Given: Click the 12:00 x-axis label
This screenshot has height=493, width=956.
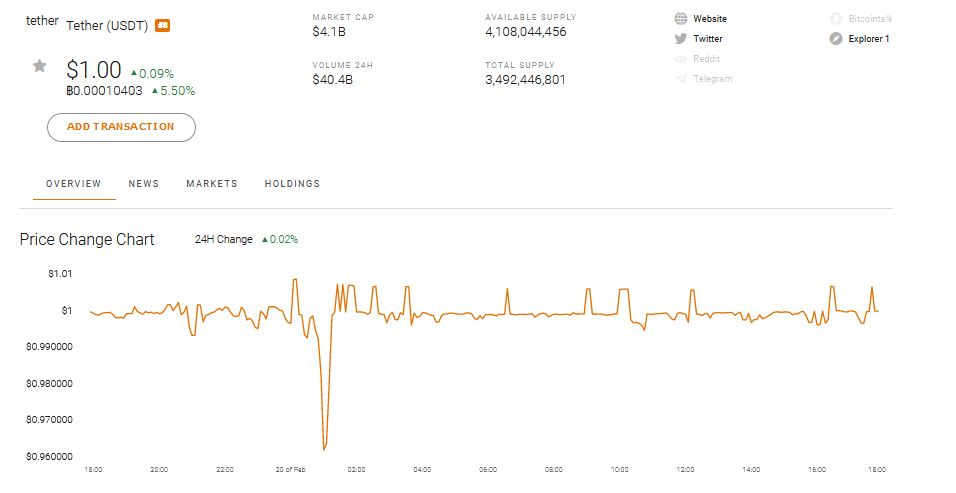Looking at the screenshot, I should (x=685, y=470).
